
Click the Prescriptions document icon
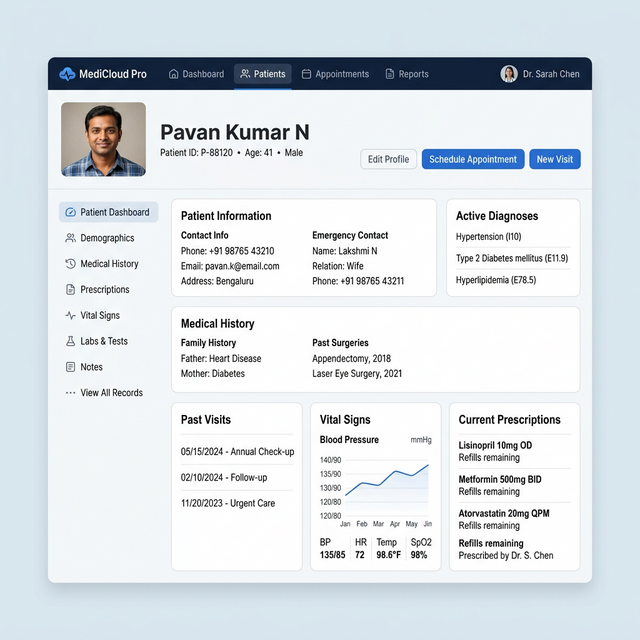[70, 290]
